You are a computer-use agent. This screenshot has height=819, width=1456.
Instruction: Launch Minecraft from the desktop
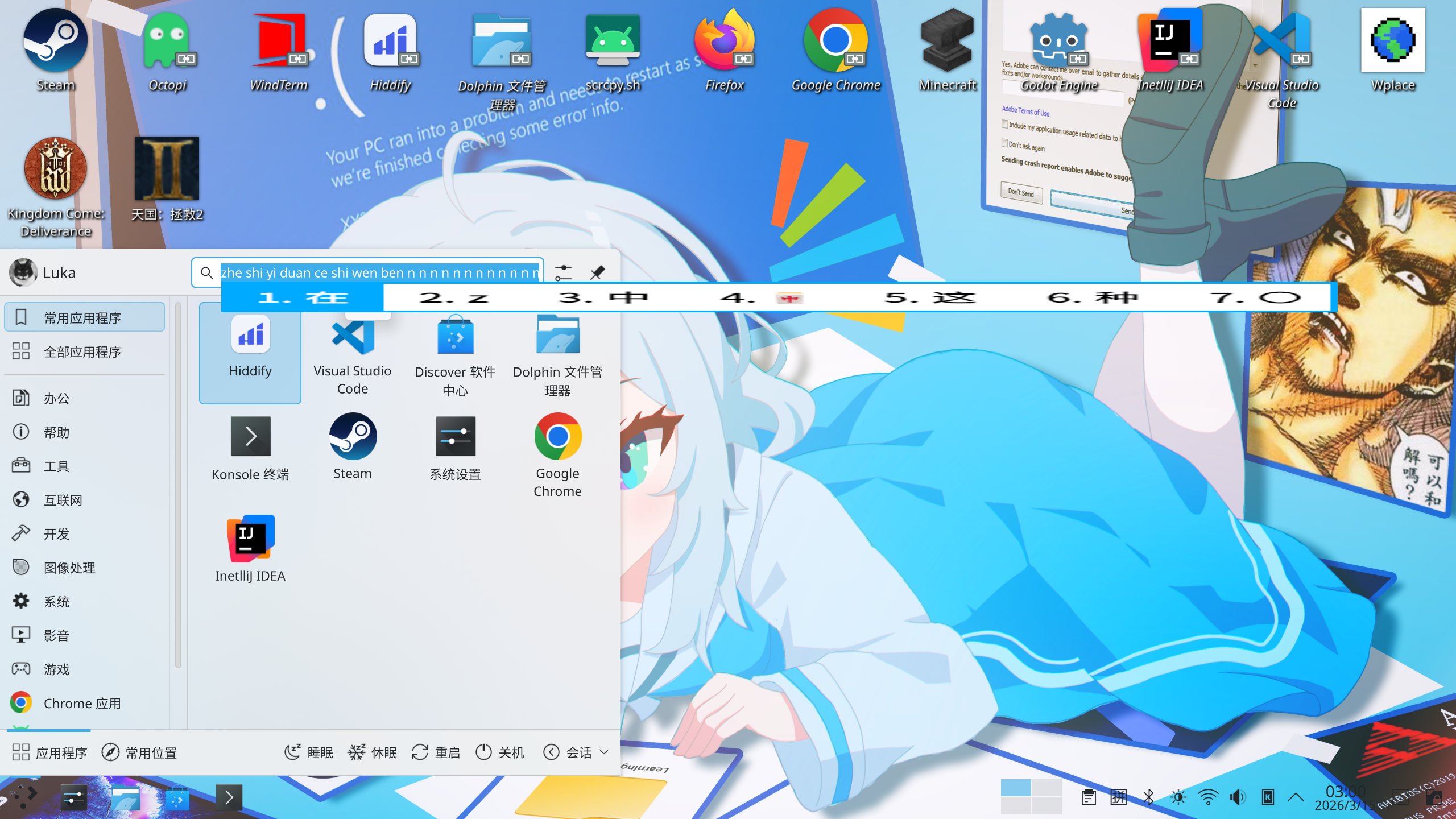[947, 51]
